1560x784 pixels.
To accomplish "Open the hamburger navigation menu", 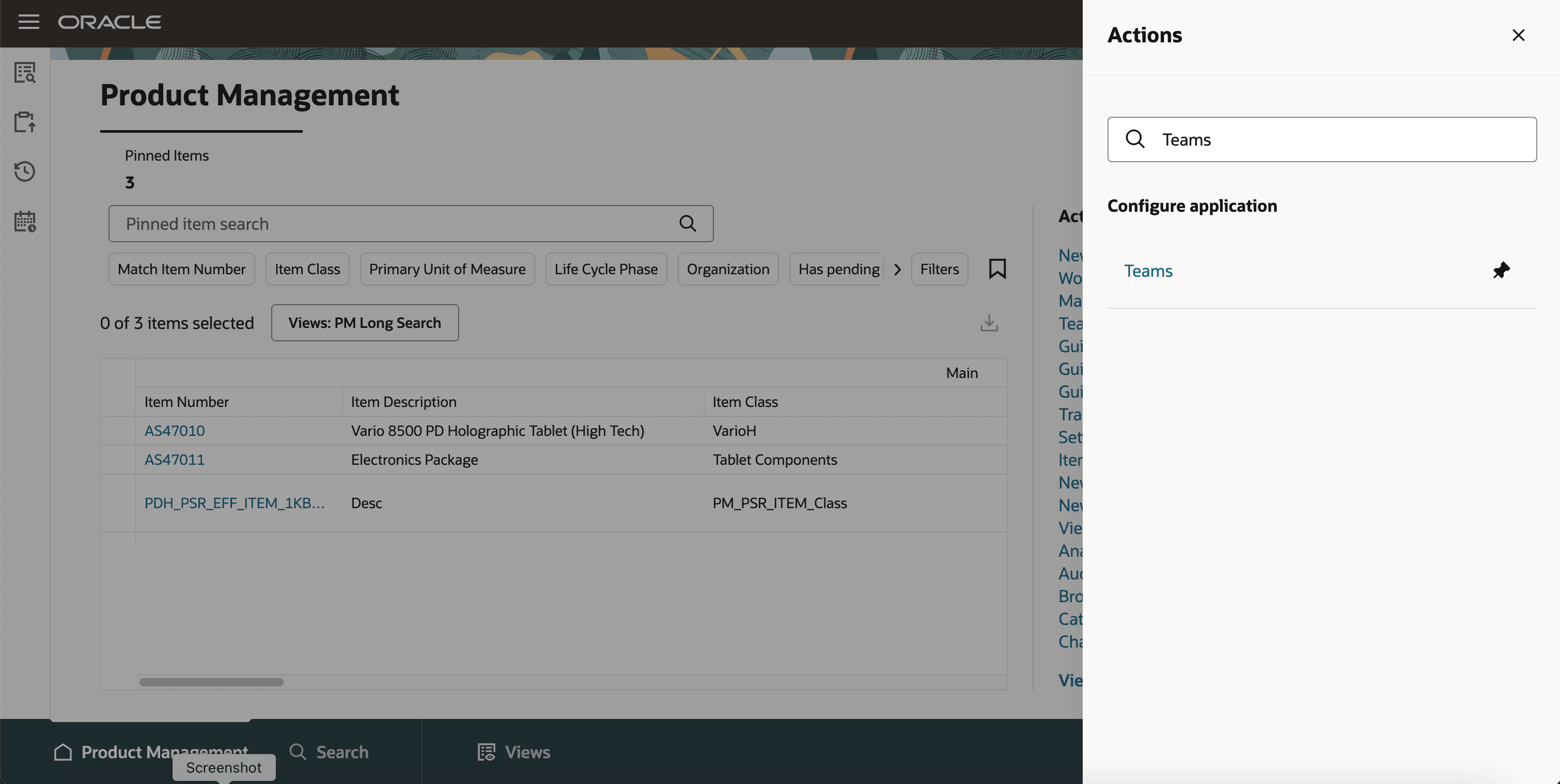I will coord(28,22).
